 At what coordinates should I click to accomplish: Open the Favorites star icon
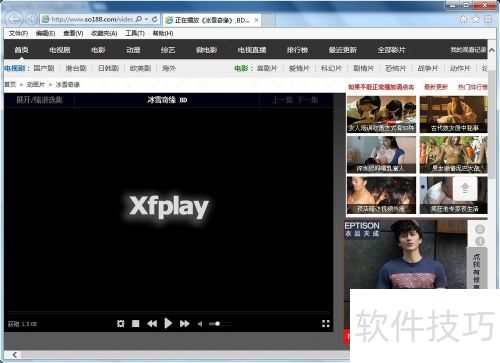pyautogui.click(x=476, y=19)
